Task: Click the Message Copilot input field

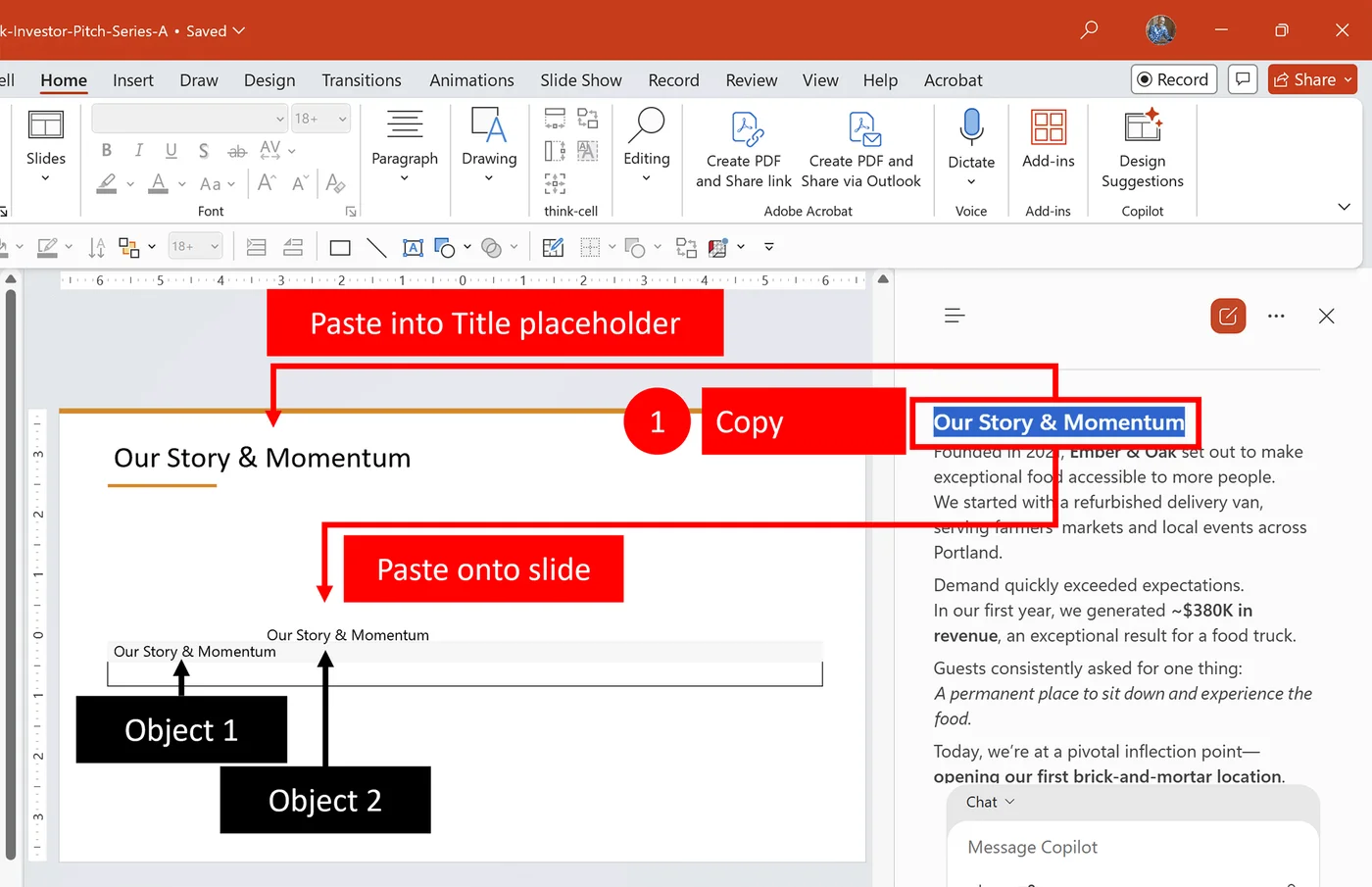Action: (1133, 847)
